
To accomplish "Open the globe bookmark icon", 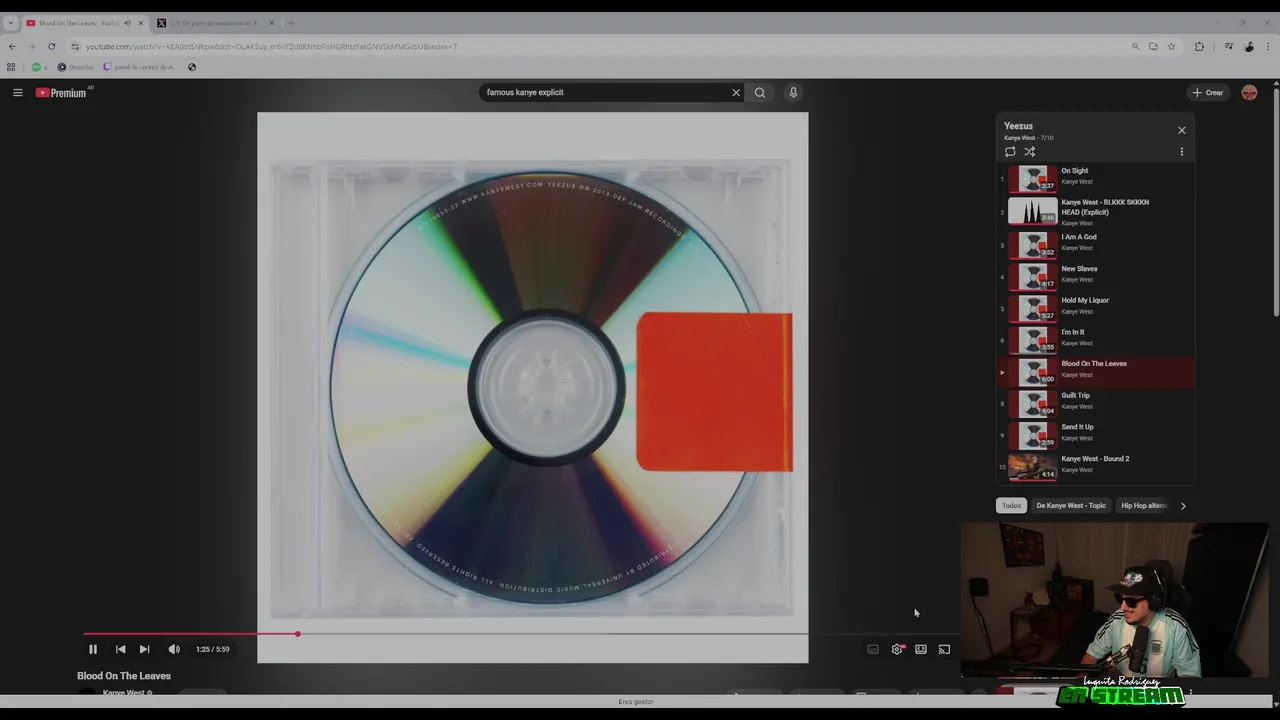I will (192, 67).
